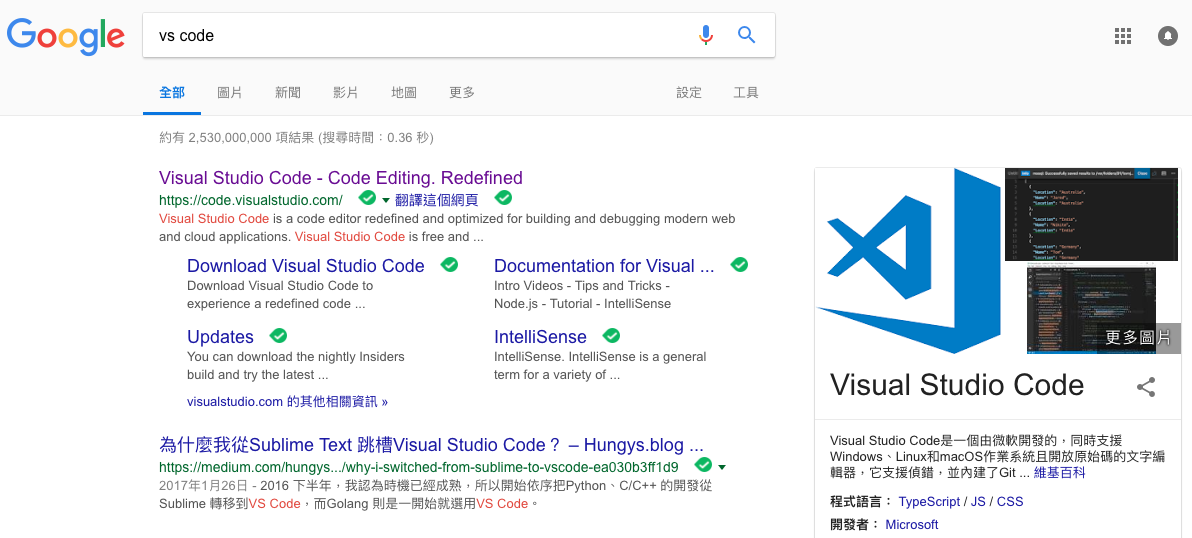Click the 翻譯這個網頁 link
This screenshot has height=538, width=1192.
pos(436,201)
